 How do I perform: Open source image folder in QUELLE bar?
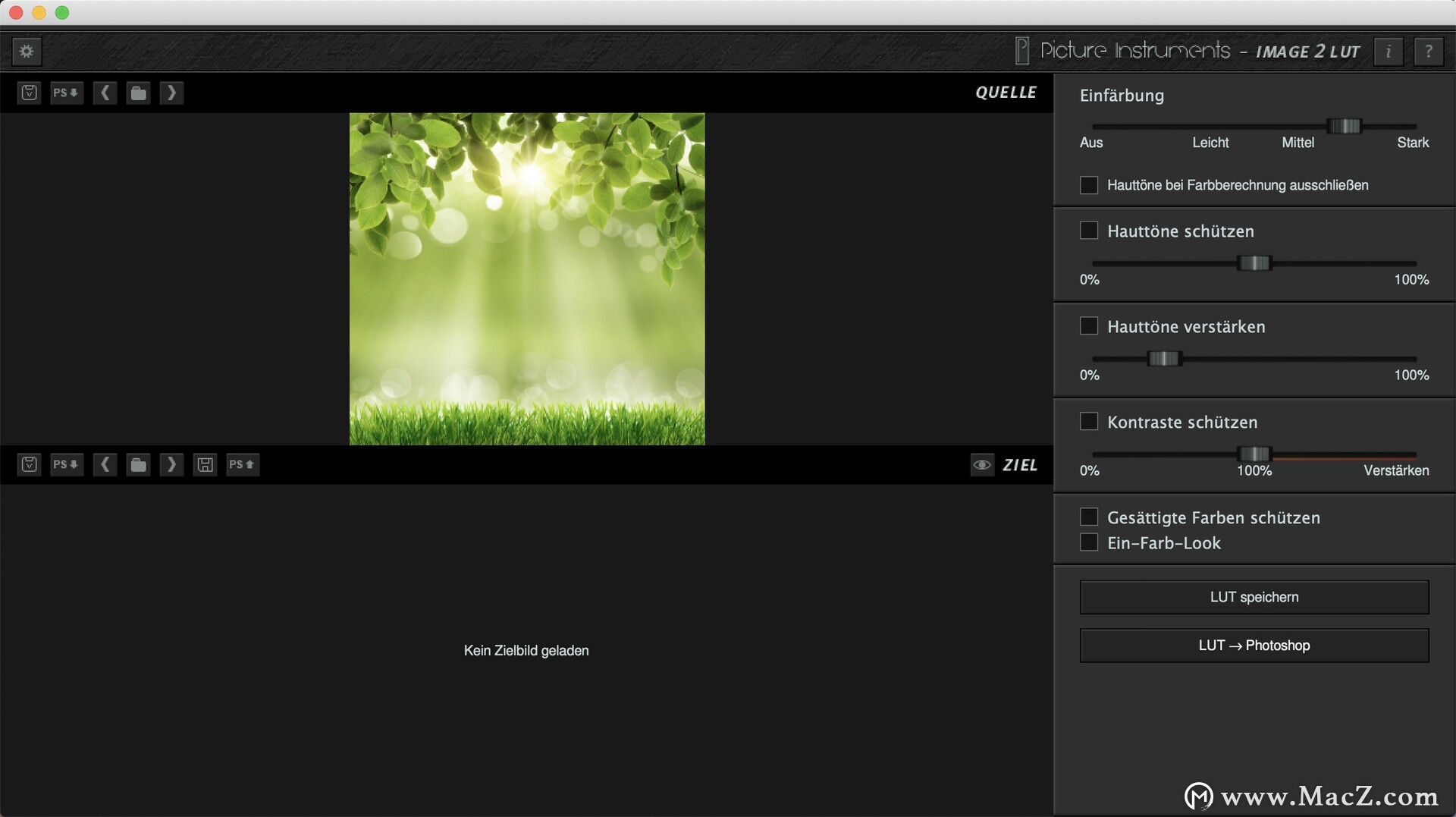click(138, 93)
